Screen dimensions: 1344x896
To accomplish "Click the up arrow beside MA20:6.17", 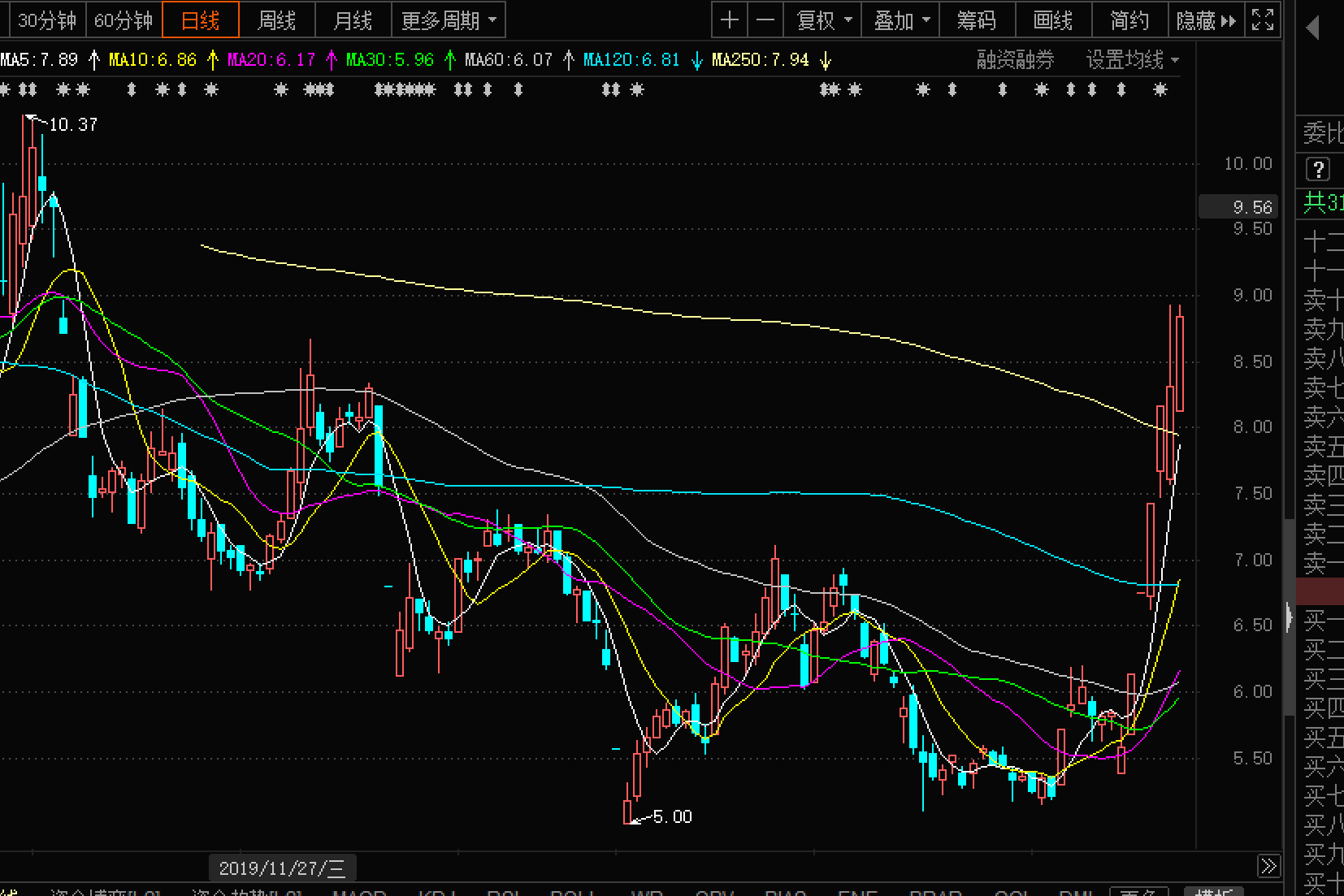I will coord(332,60).
